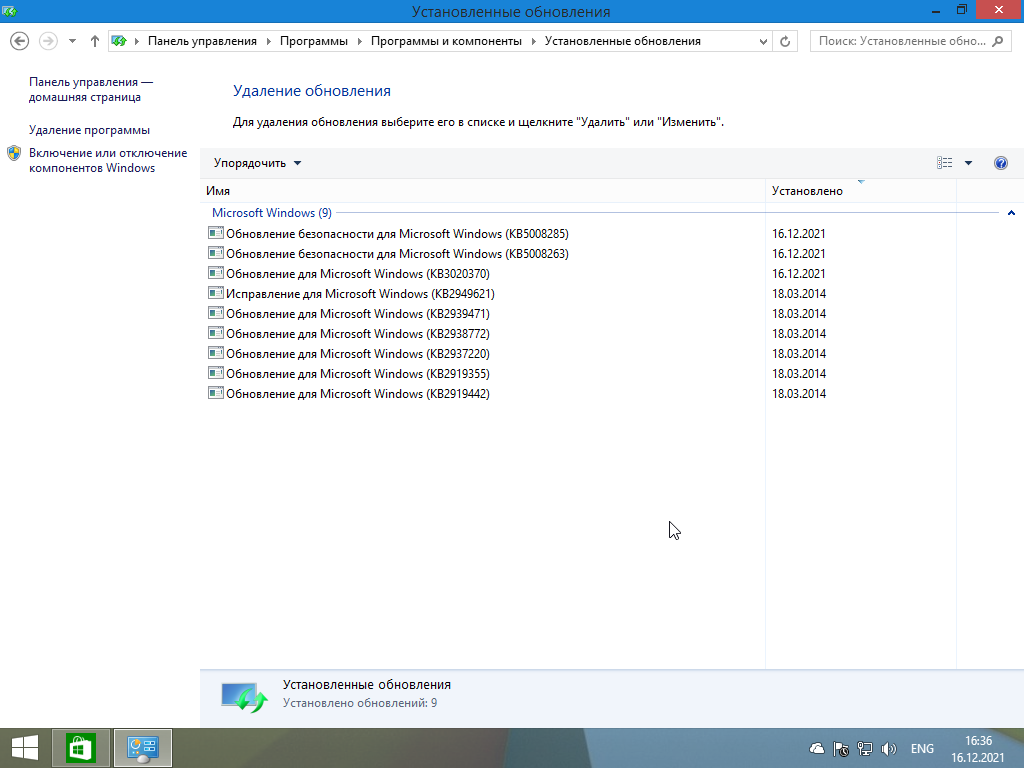Click the address bar Control Panel icon
Image resolution: width=1024 pixels, height=768 pixels.
tap(119, 41)
